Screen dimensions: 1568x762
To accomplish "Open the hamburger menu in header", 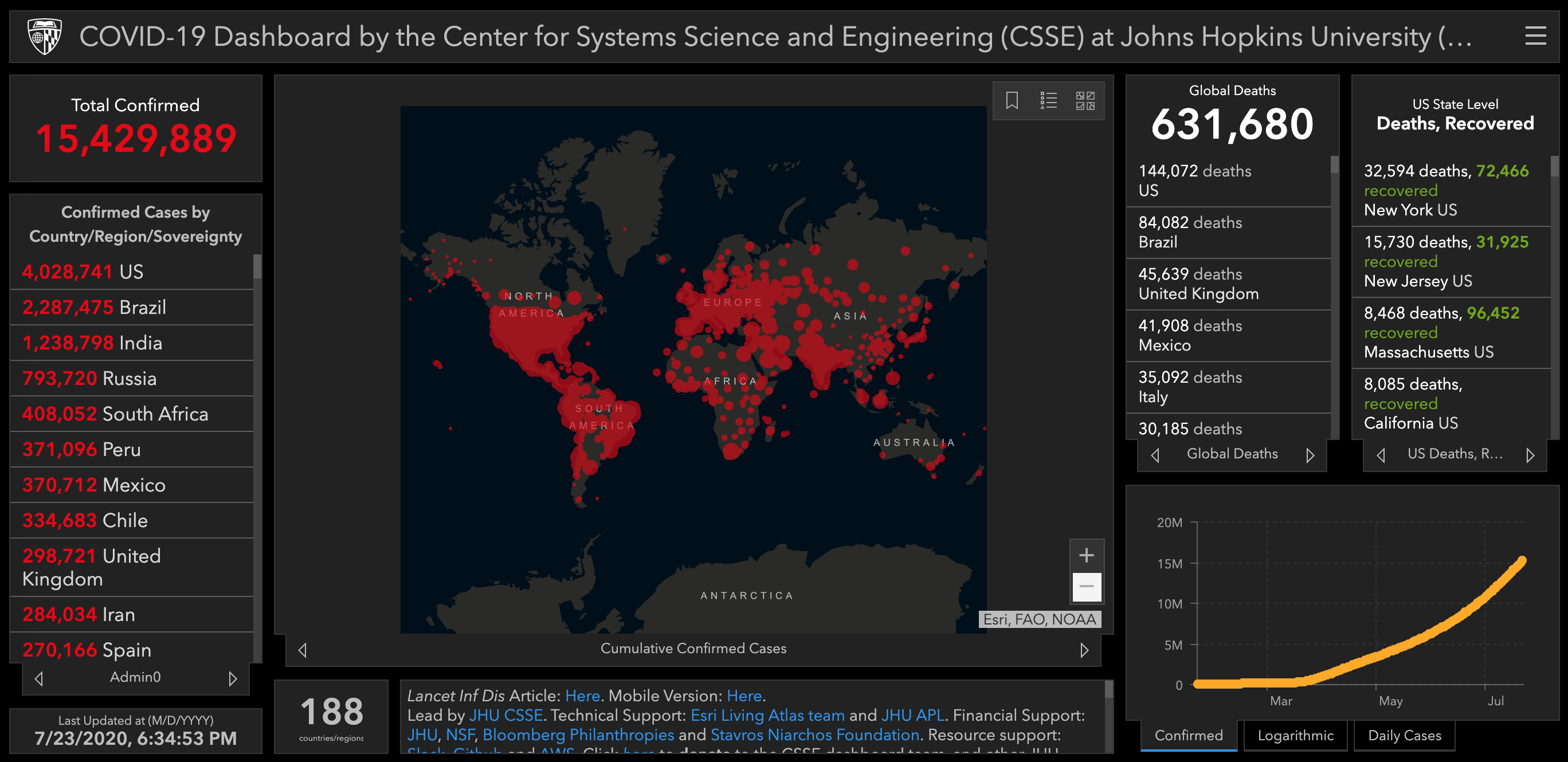I will coord(1535,36).
